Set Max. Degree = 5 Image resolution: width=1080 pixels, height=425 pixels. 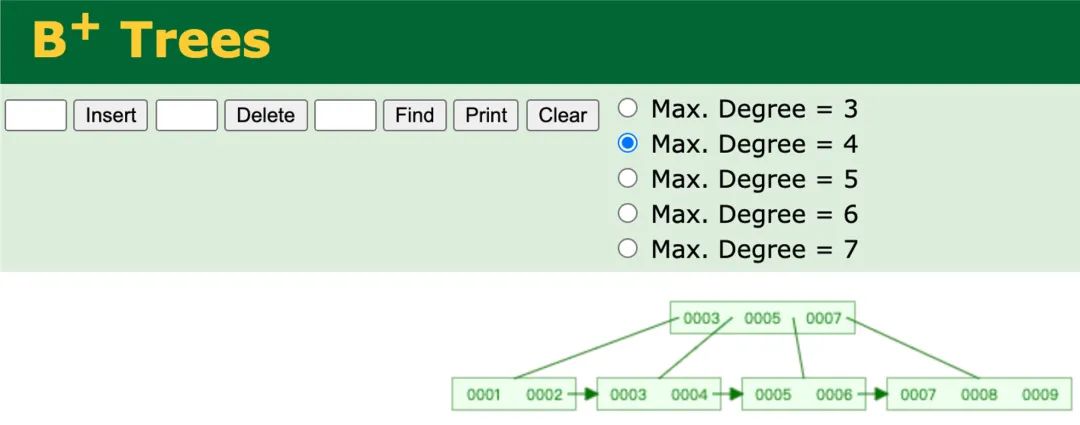tap(627, 178)
